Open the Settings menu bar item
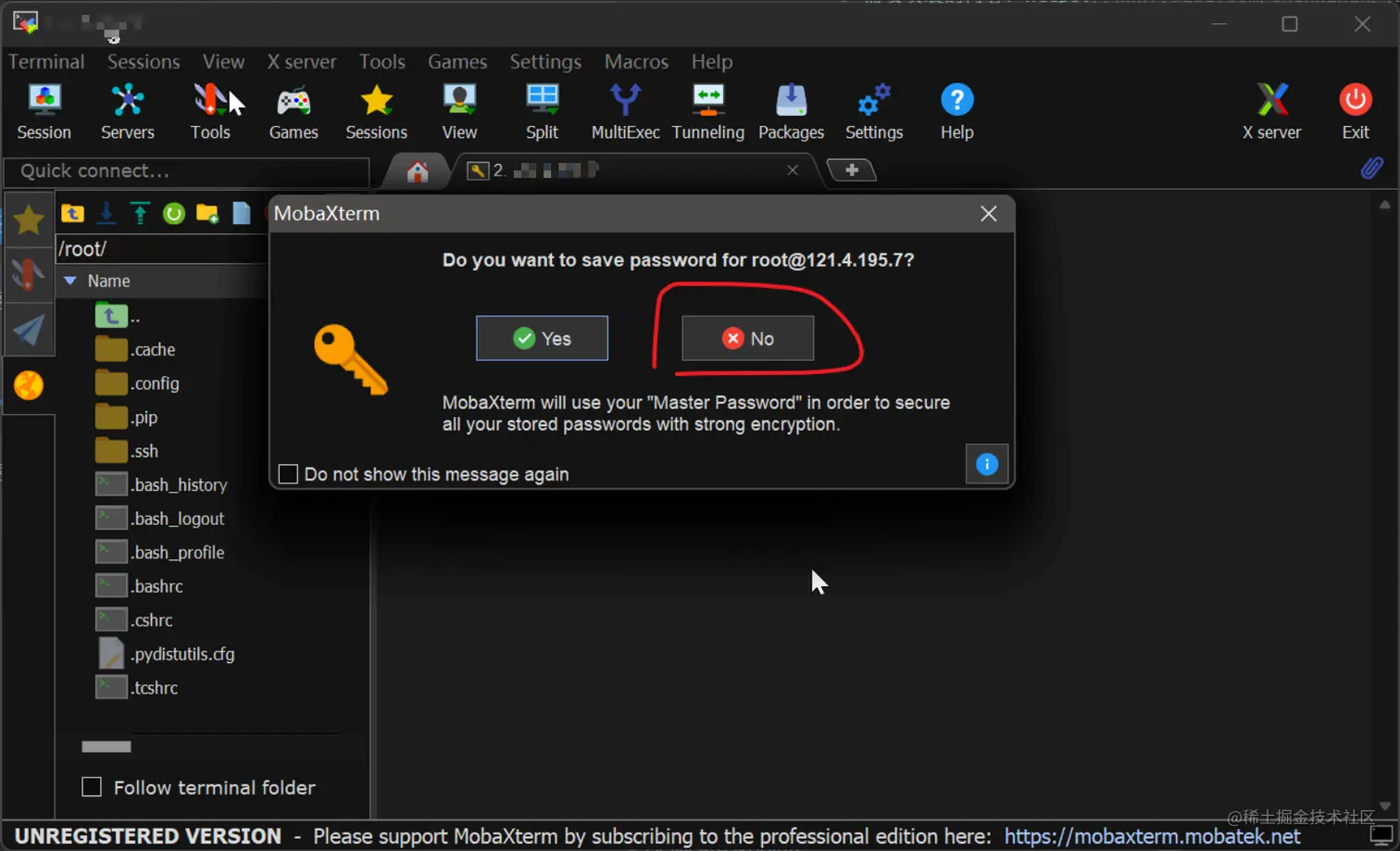The image size is (1400, 851). [545, 61]
